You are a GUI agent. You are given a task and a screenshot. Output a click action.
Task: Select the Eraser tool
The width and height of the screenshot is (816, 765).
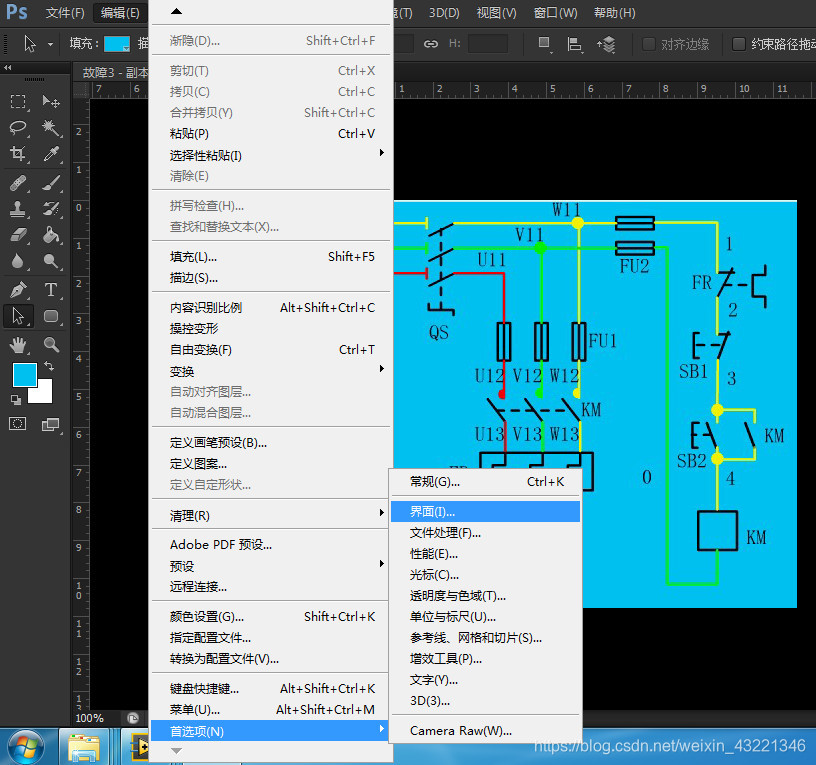[18, 235]
